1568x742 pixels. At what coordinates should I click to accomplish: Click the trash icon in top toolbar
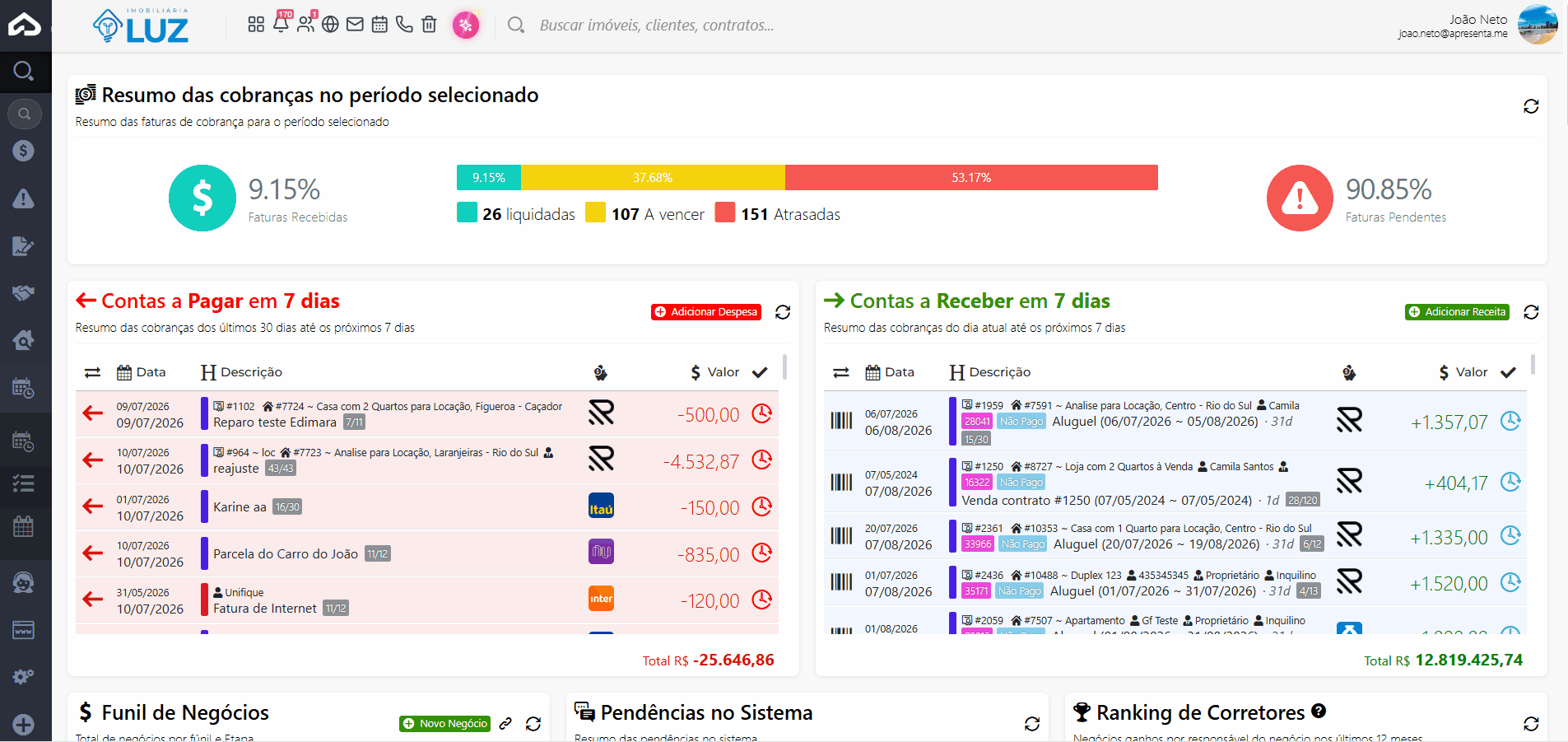[429, 24]
